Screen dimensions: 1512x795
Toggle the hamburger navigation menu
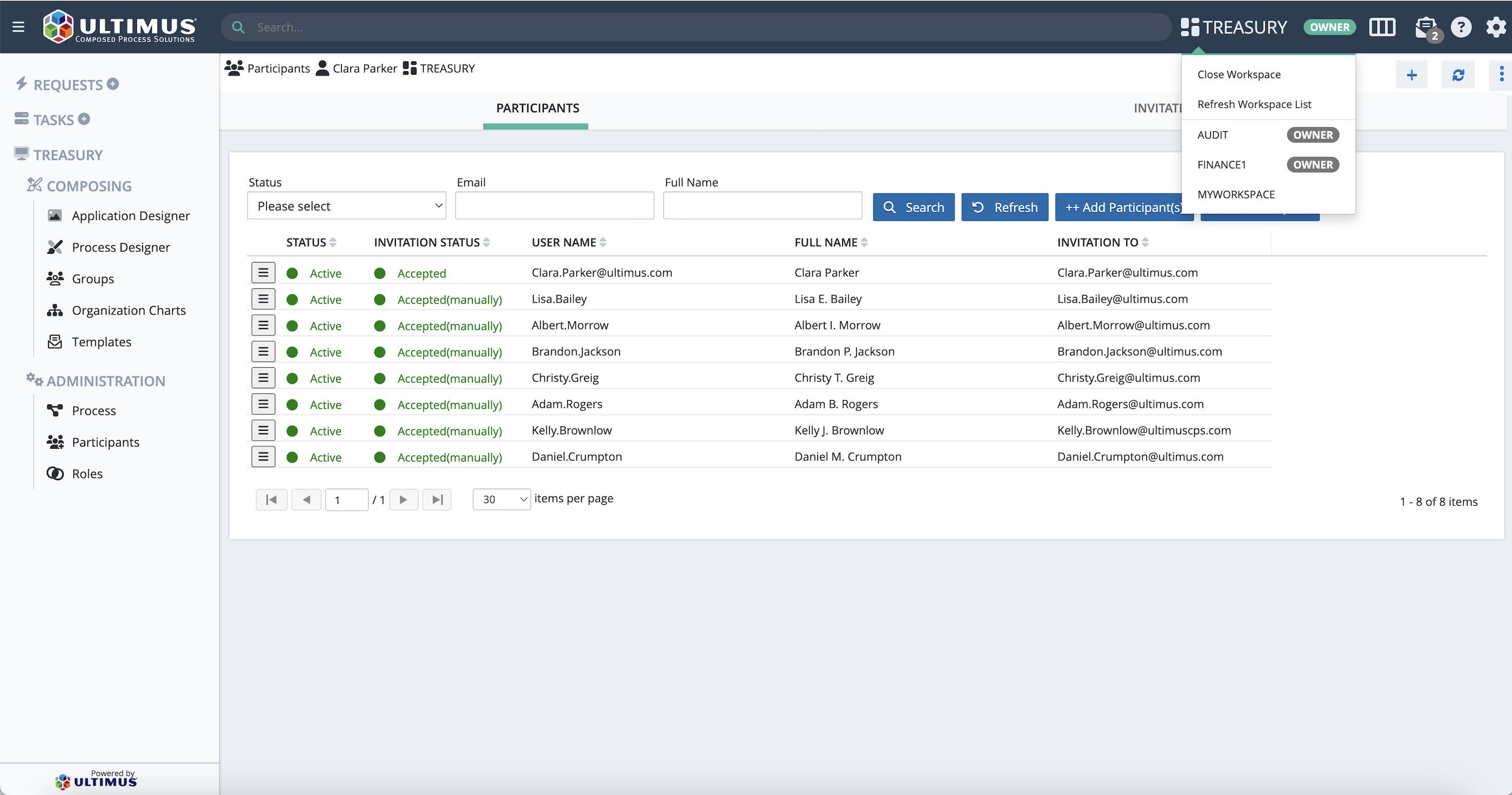(18, 27)
